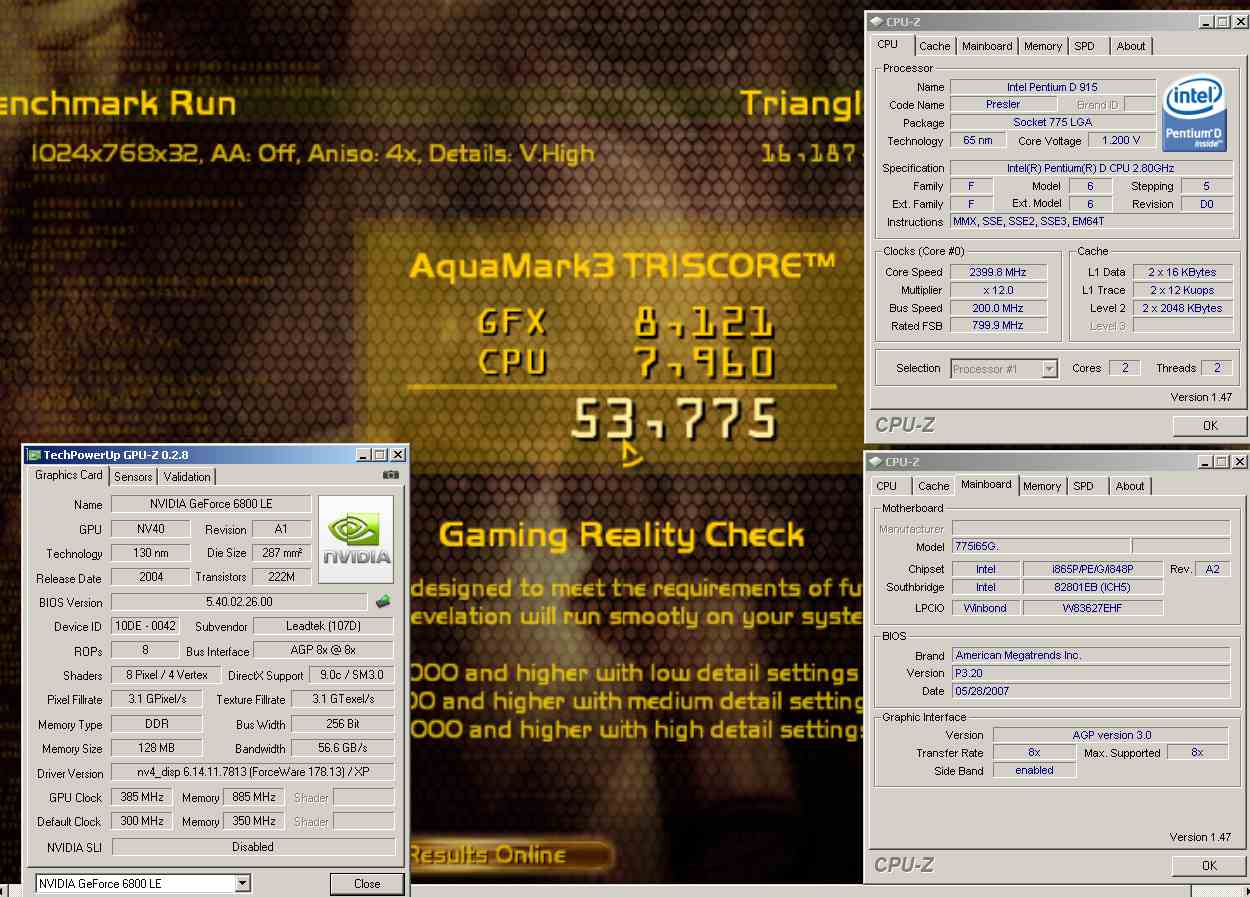The height and width of the screenshot is (897, 1250).
Task: Click the Level 2 cache 2 x 2048 KBytes value
Action: pyautogui.click(x=1182, y=308)
